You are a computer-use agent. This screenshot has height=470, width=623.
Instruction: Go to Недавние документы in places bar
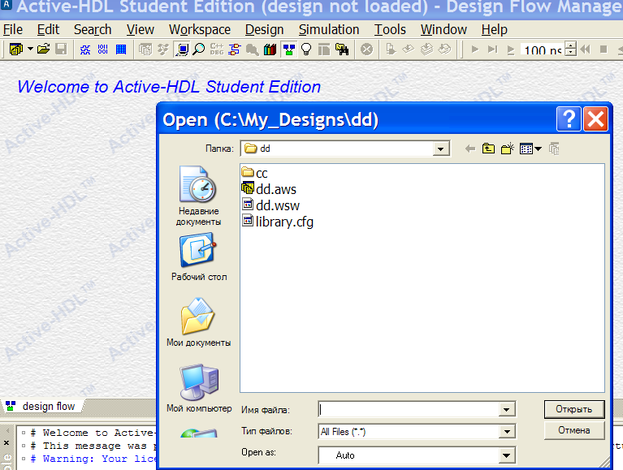(x=198, y=197)
